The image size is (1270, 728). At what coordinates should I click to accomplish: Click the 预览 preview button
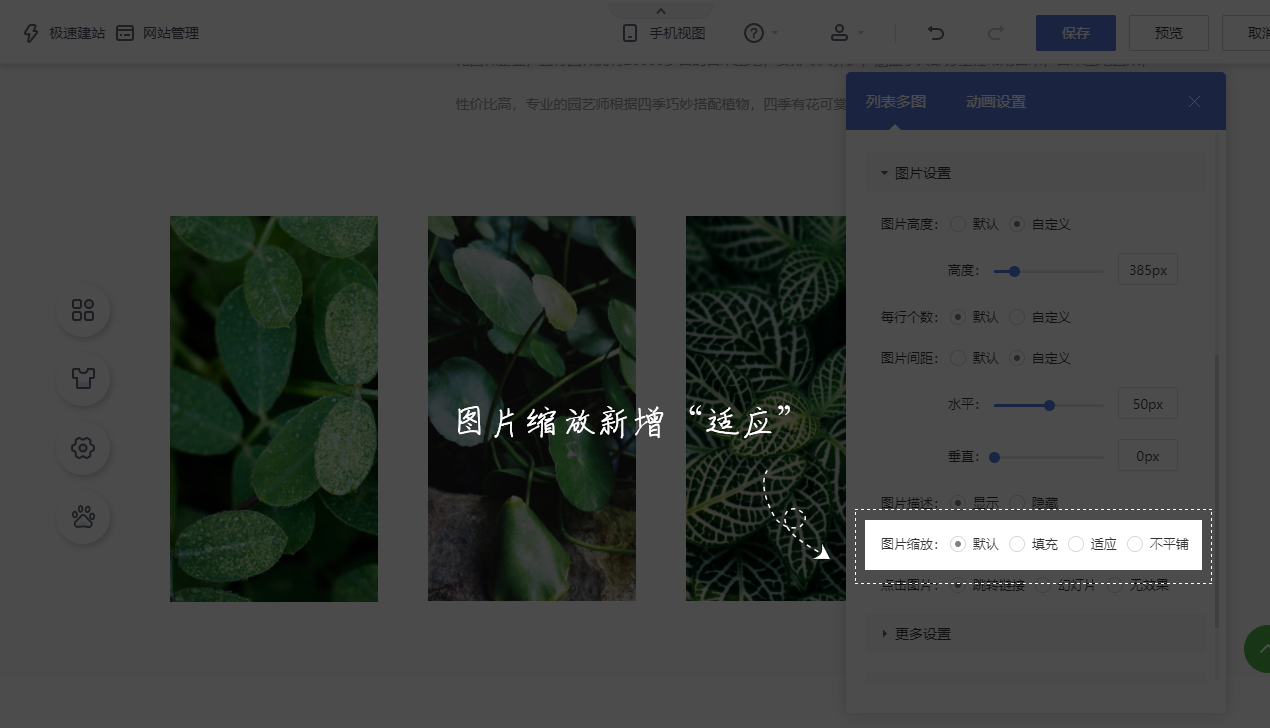pos(1169,33)
